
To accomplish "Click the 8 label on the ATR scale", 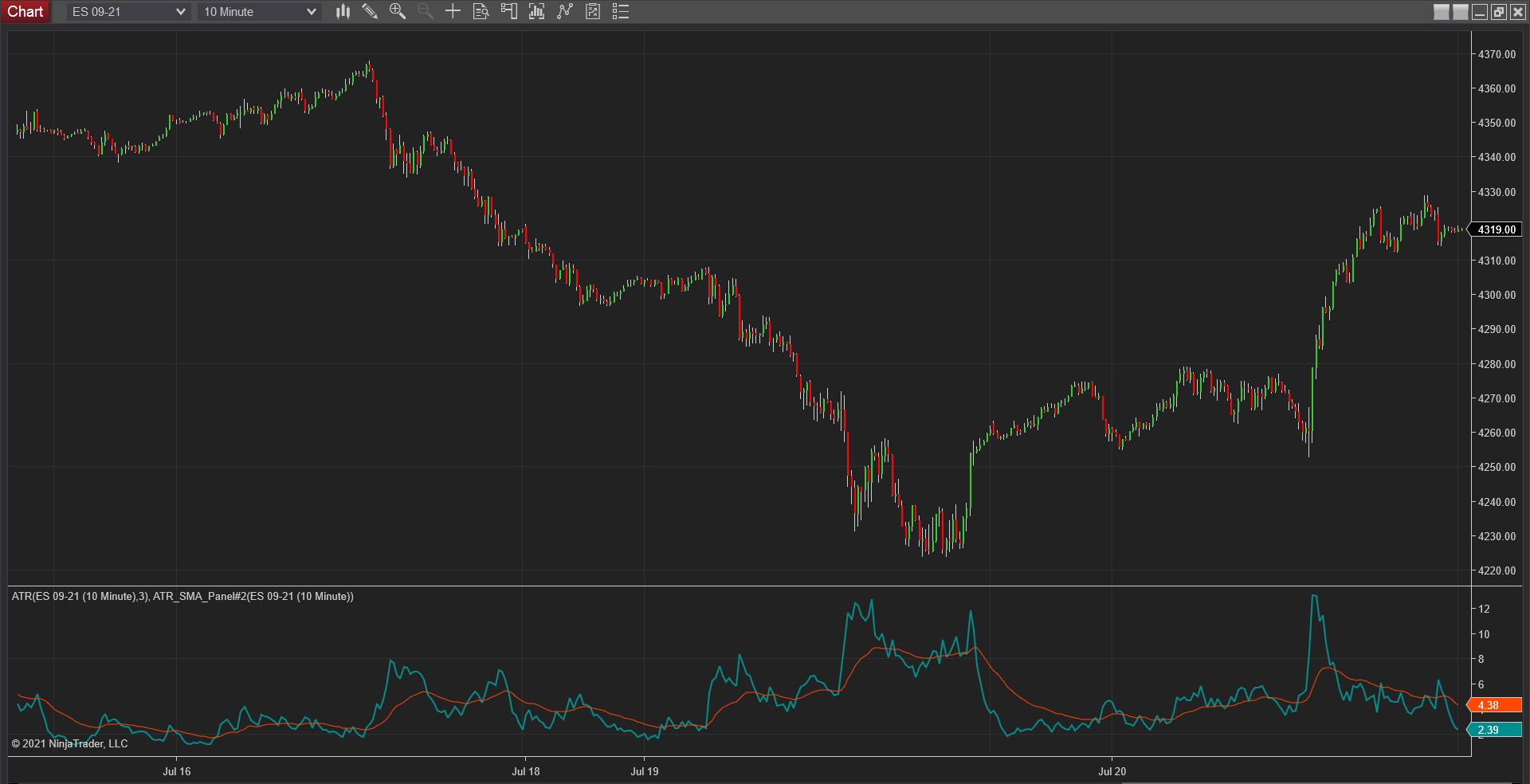I will tap(1481, 659).
